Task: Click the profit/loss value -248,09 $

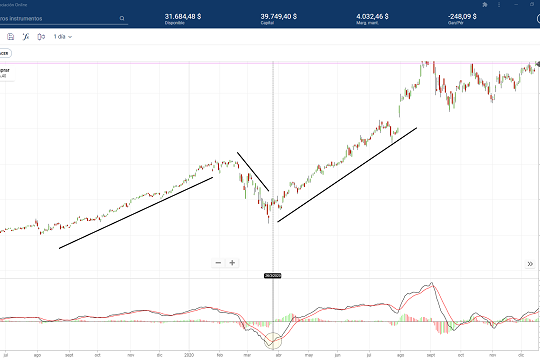Action: pos(462,17)
